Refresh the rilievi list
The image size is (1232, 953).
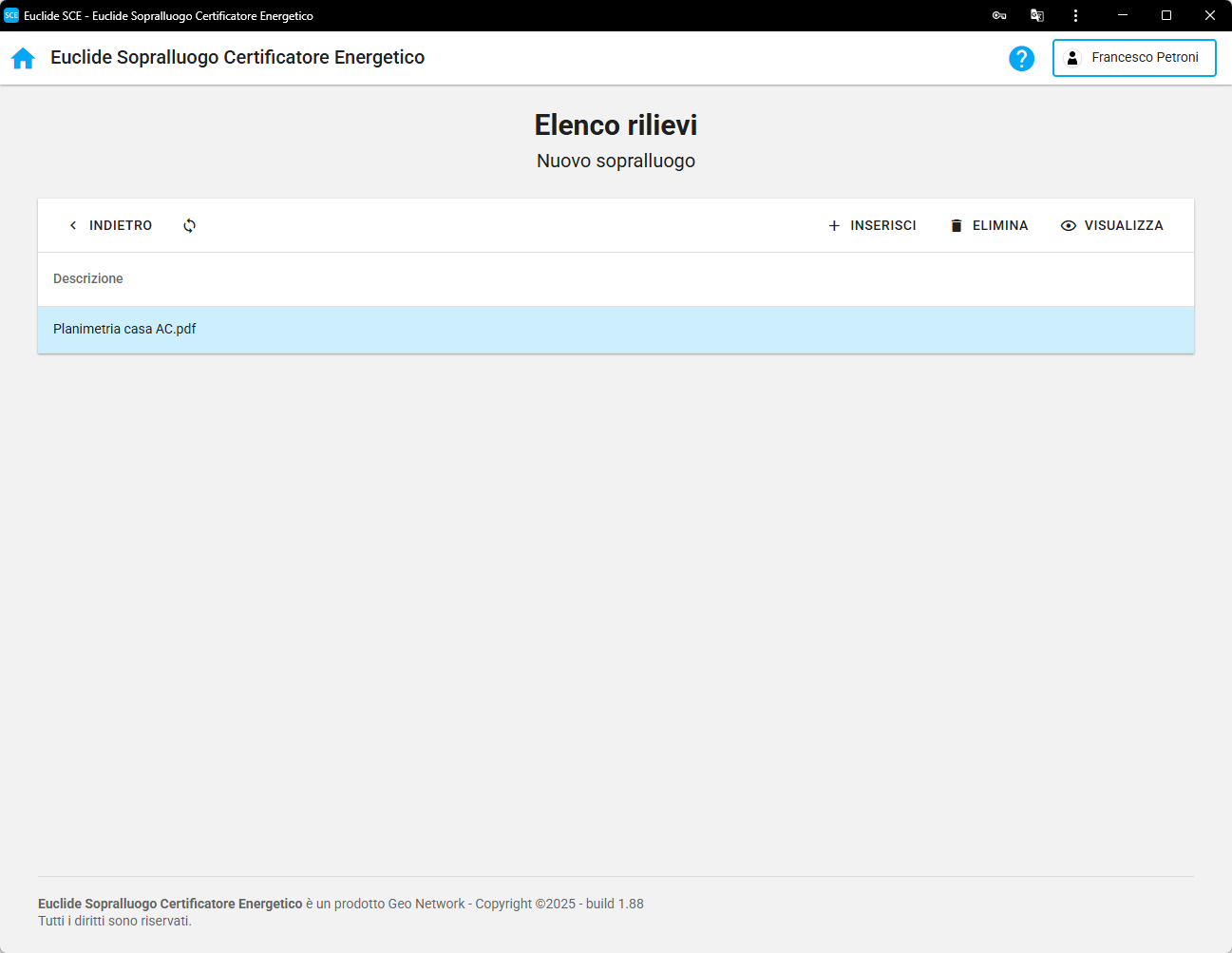click(x=190, y=225)
